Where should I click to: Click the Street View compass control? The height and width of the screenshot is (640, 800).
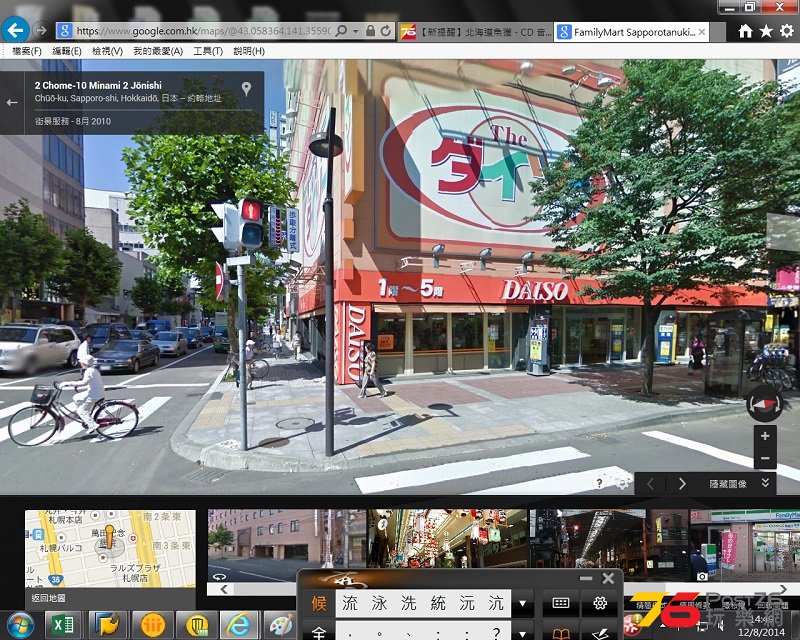click(x=764, y=404)
